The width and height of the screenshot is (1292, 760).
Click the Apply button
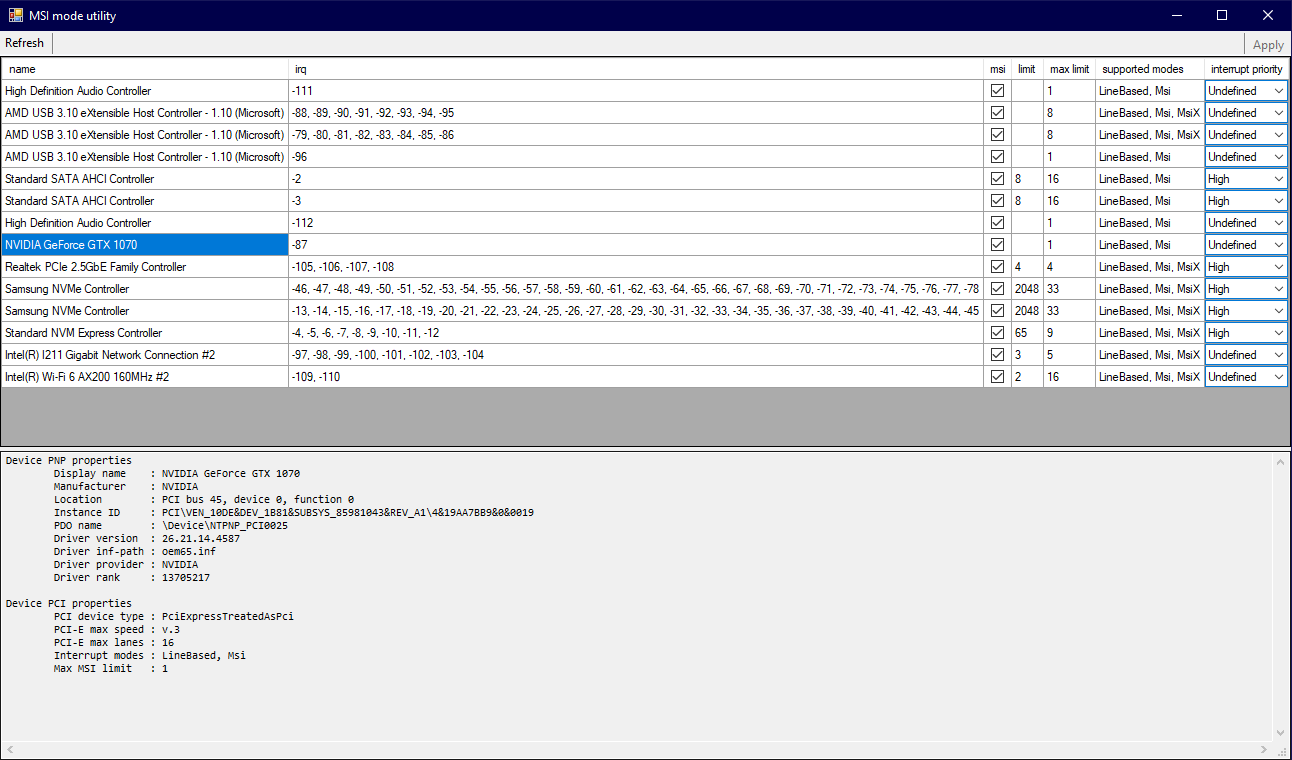tap(1268, 44)
